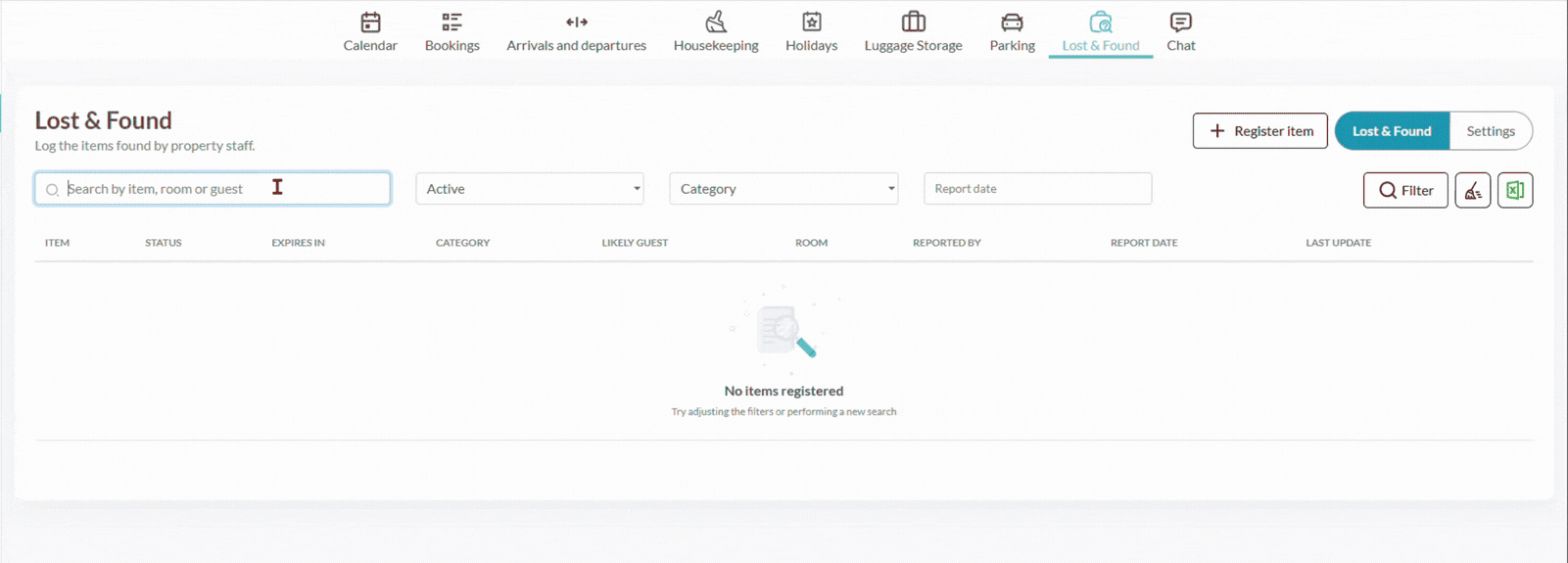This screenshot has width=1568, height=563.
Task: Open the Holidays calendar icon
Action: (x=812, y=22)
